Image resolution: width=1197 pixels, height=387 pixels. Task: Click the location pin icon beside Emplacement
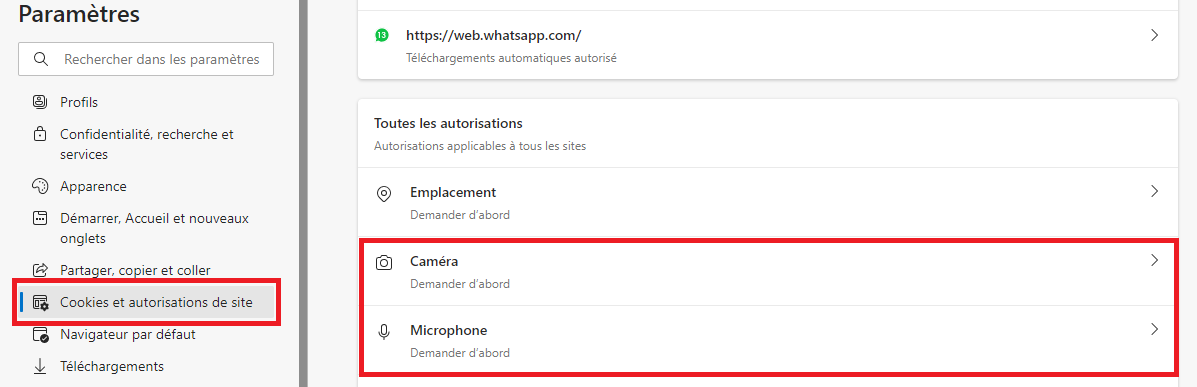coord(384,194)
